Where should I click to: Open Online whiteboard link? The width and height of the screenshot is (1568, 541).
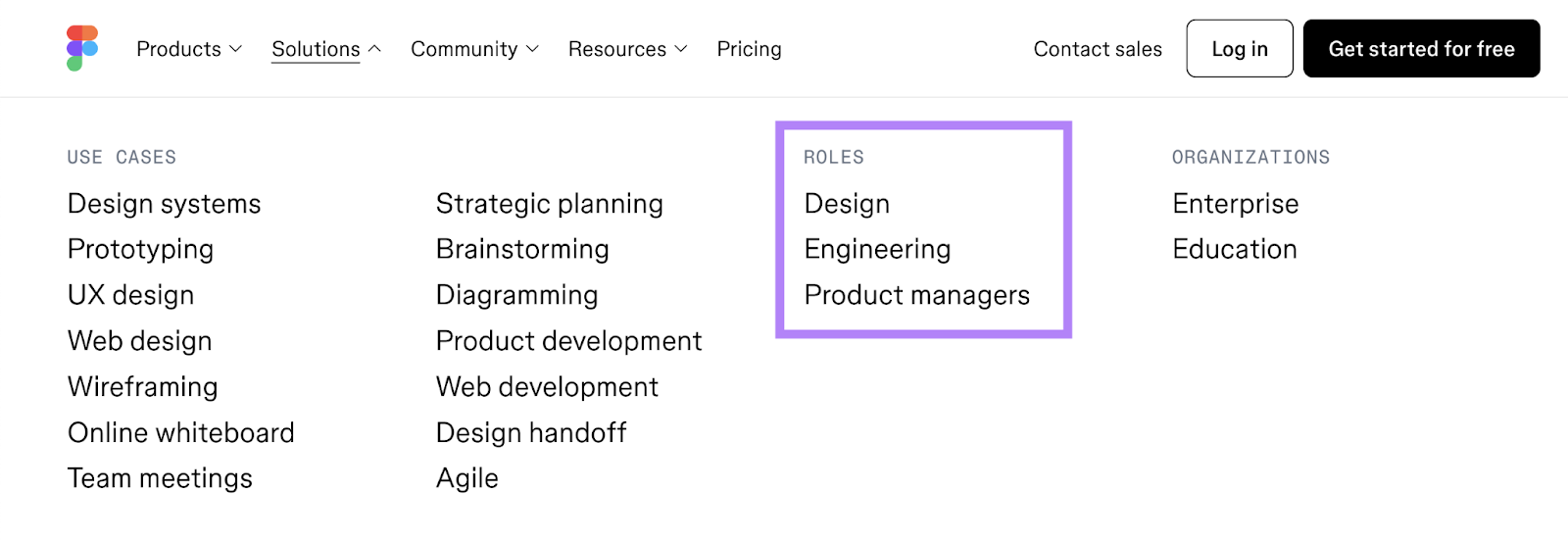[180, 432]
